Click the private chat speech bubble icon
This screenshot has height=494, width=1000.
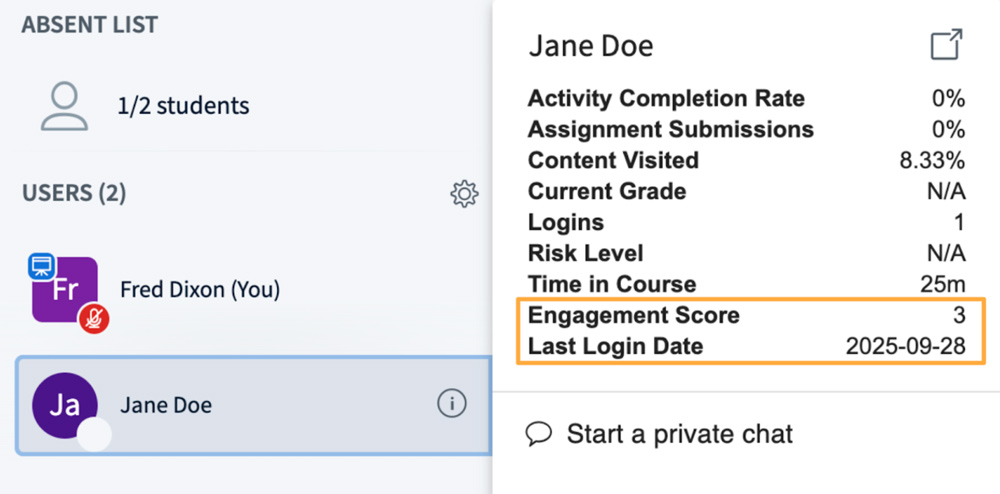[x=540, y=434]
